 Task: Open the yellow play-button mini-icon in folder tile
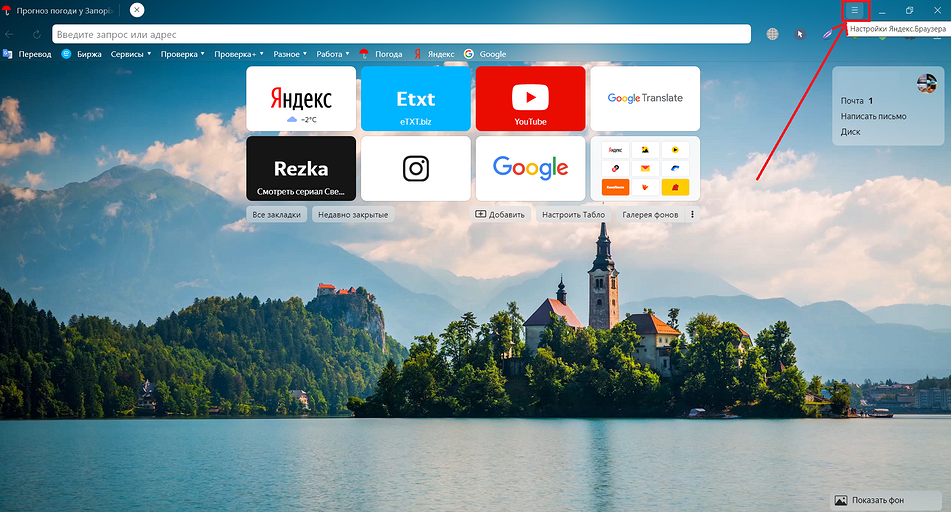(x=675, y=150)
